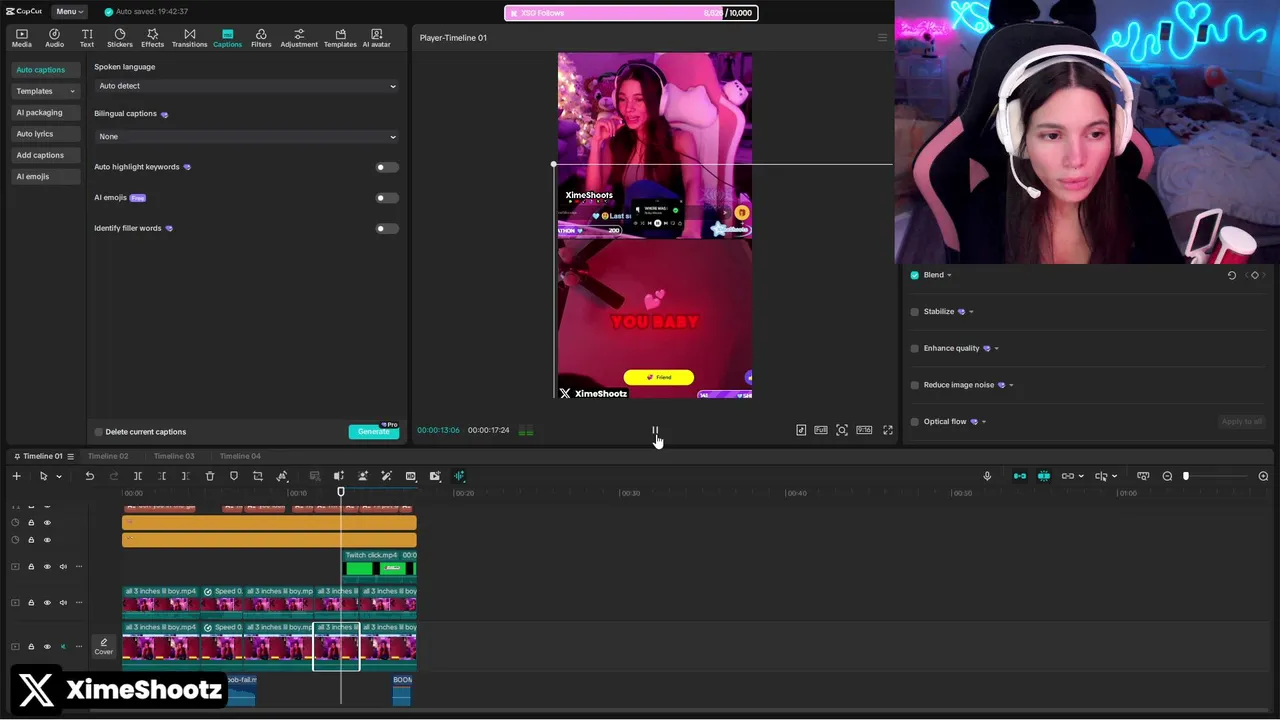Expand the Blend section arrow
Image resolution: width=1280 pixels, height=720 pixels.
[x=949, y=275]
